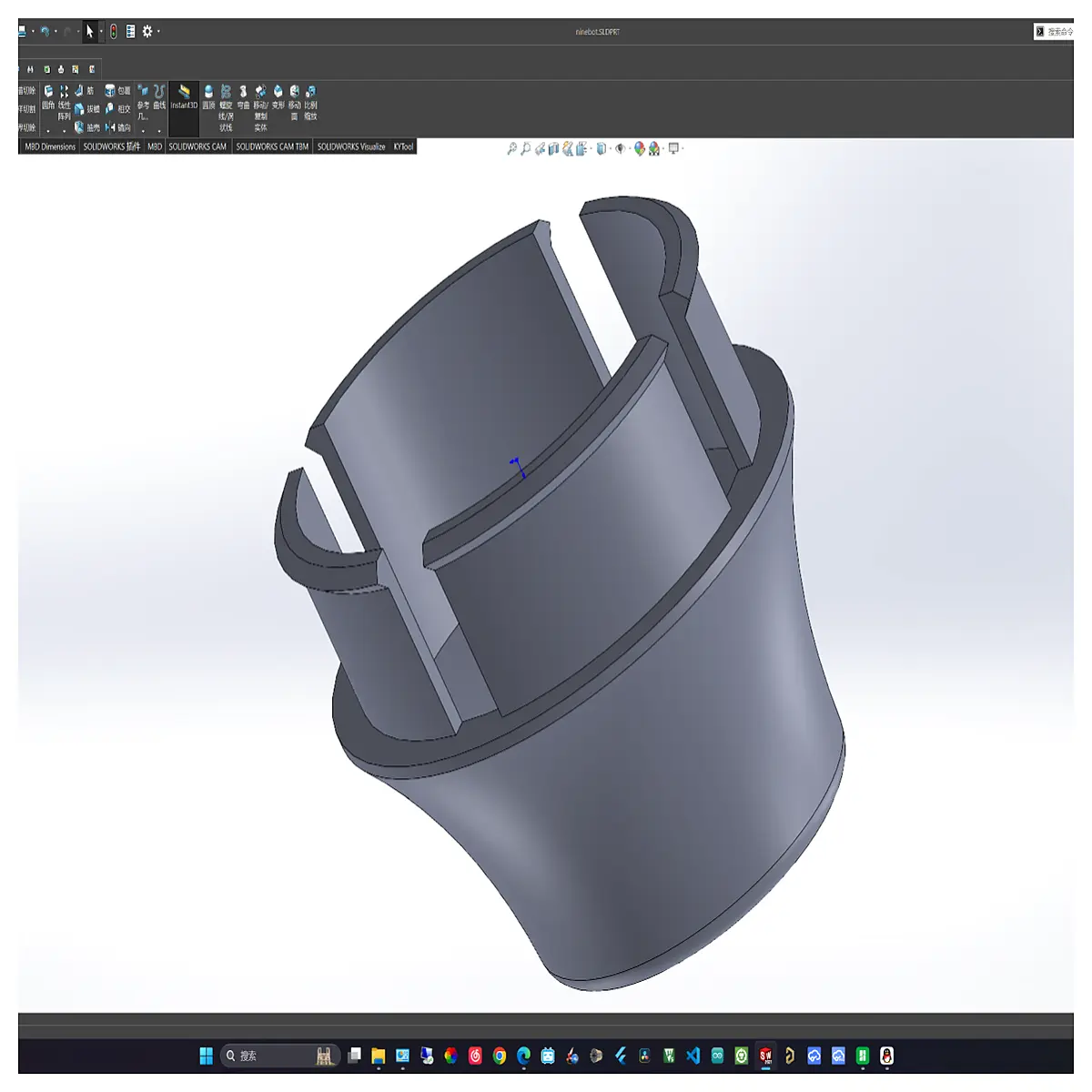
Task: Open the File Properties list icon
Action: click(x=130, y=32)
